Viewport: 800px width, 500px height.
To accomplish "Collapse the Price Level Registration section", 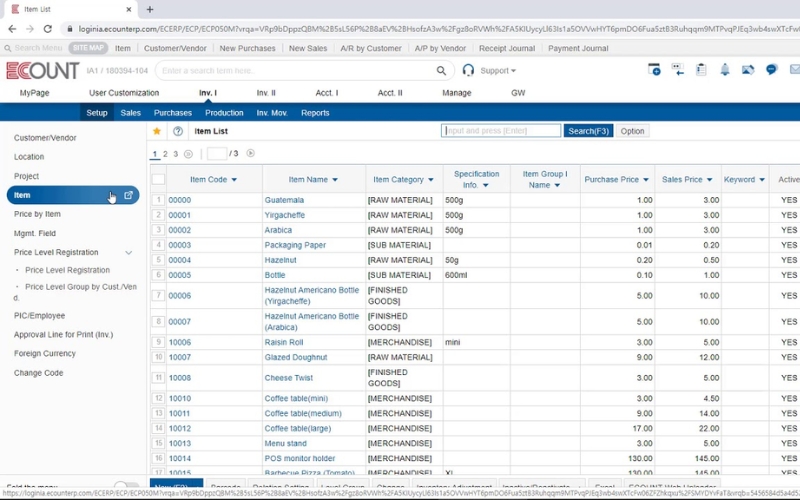I will click(129, 253).
